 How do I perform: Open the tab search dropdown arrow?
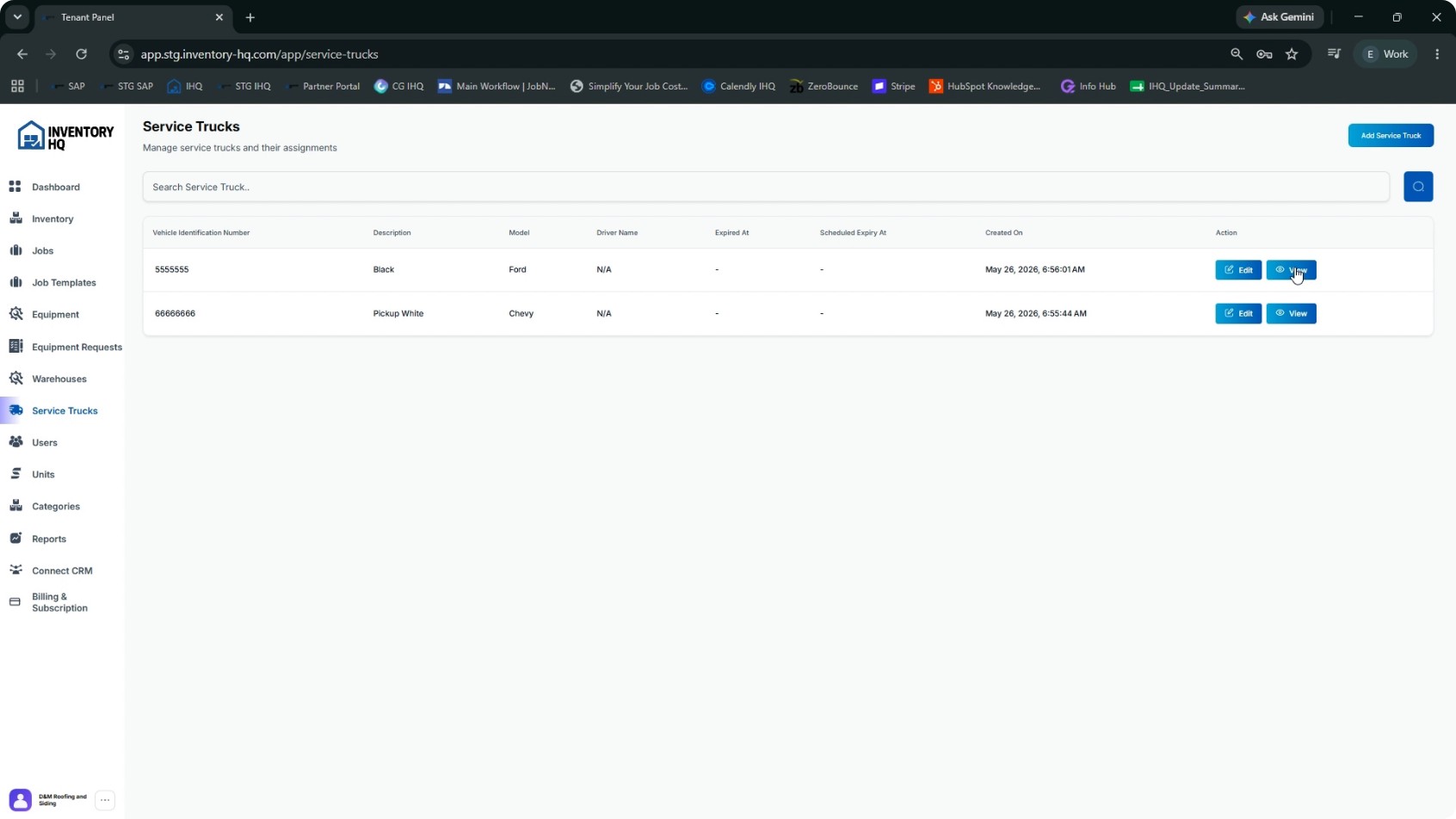pyautogui.click(x=17, y=17)
